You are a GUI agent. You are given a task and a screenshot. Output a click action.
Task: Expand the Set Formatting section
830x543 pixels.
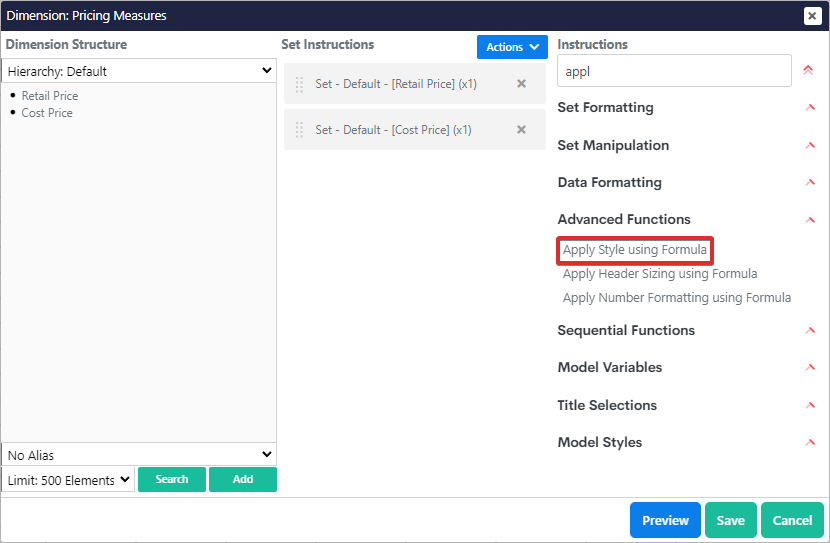(810, 108)
